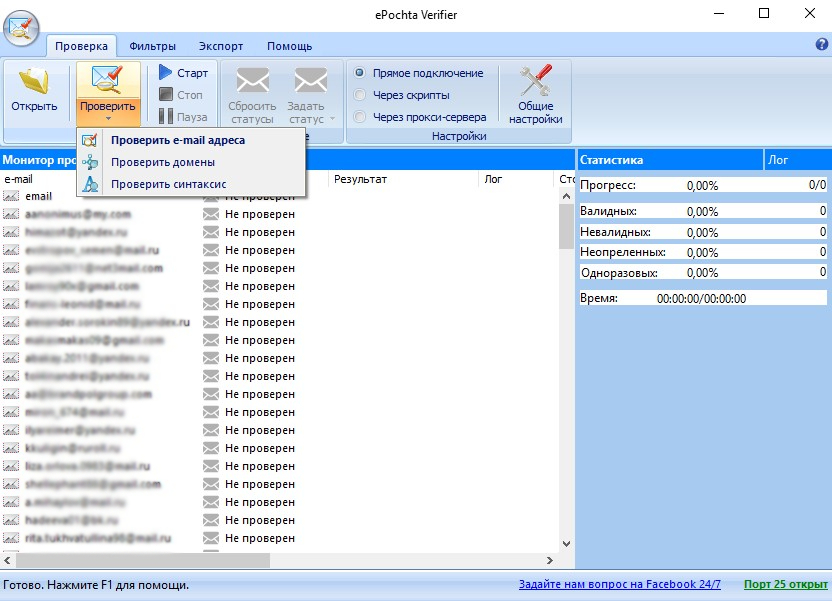Click the ePochta Verifier application logo
The image size is (832, 601).
21,28
